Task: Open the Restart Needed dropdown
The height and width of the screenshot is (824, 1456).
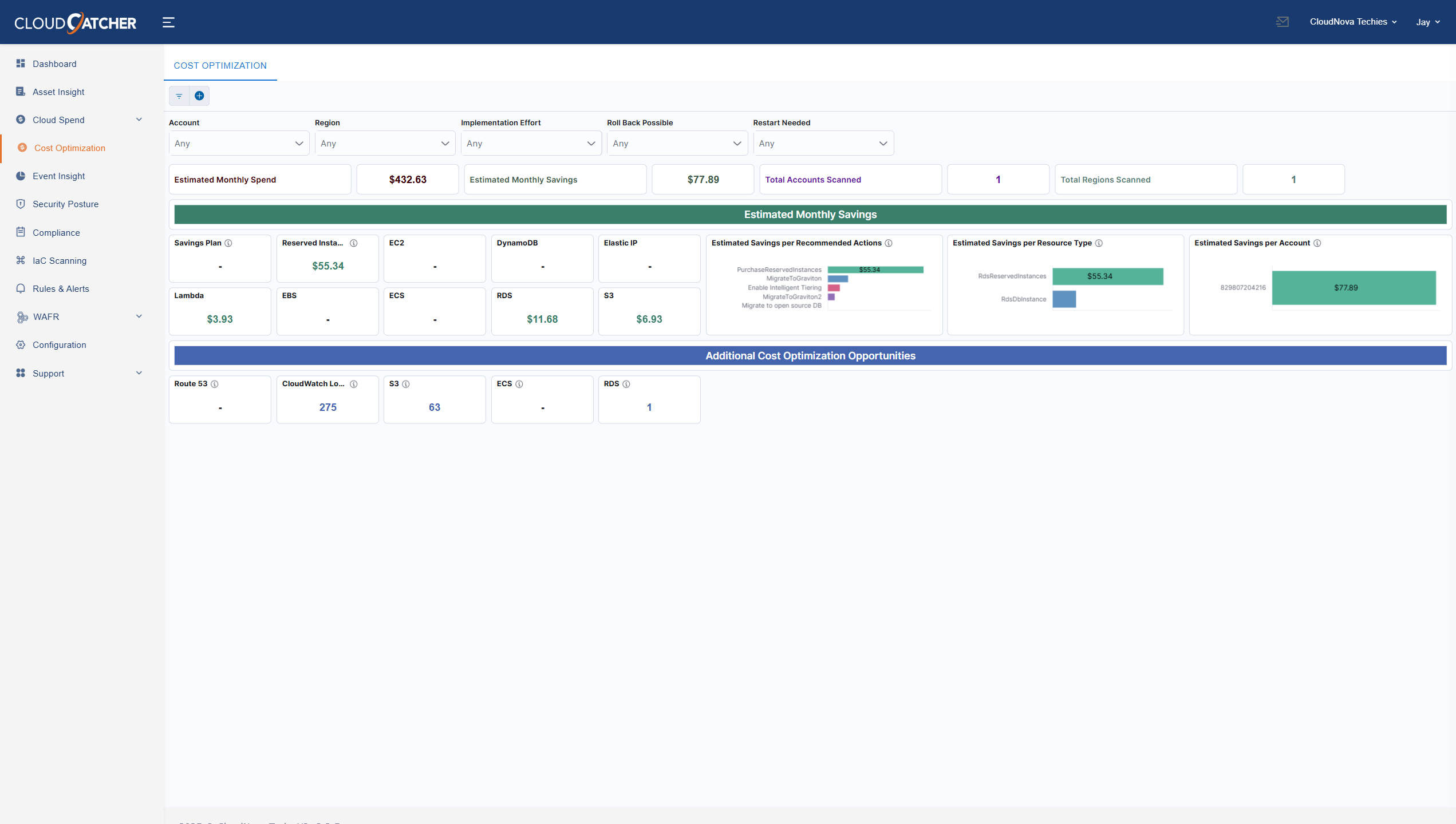Action: click(823, 143)
